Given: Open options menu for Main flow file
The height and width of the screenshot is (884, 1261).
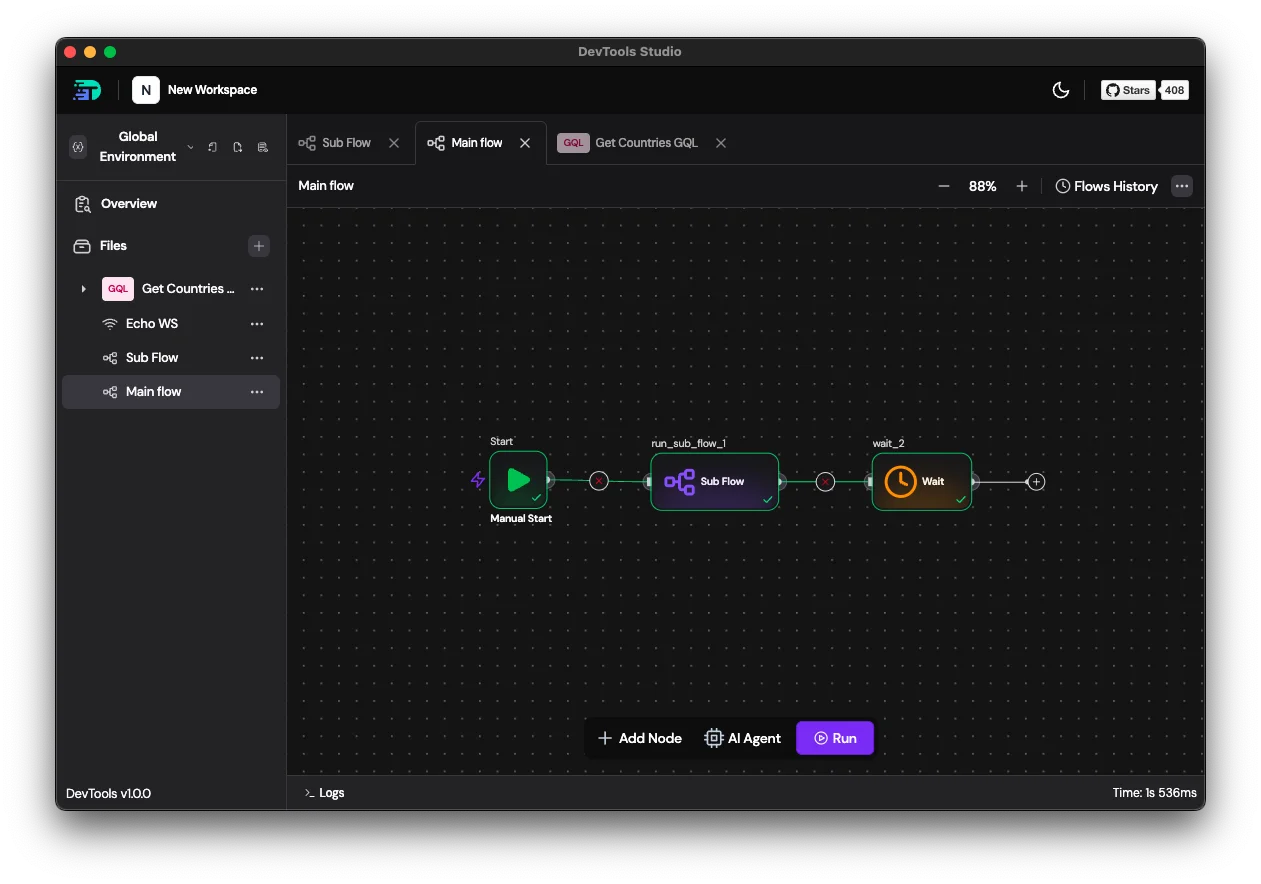Looking at the screenshot, I should click(257, 392).
